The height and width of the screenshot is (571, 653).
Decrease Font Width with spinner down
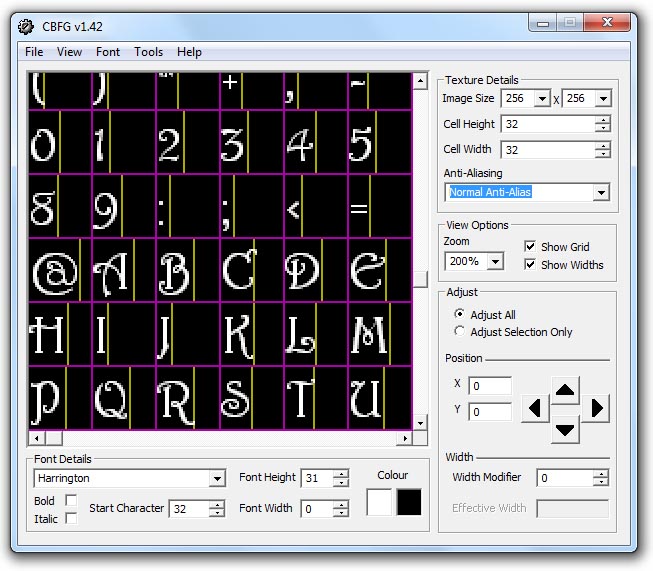click(341, 512)
